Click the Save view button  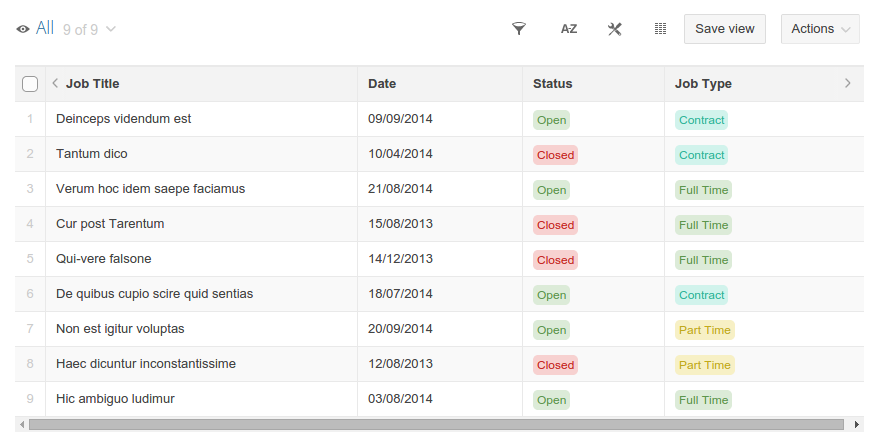[725, 29]
